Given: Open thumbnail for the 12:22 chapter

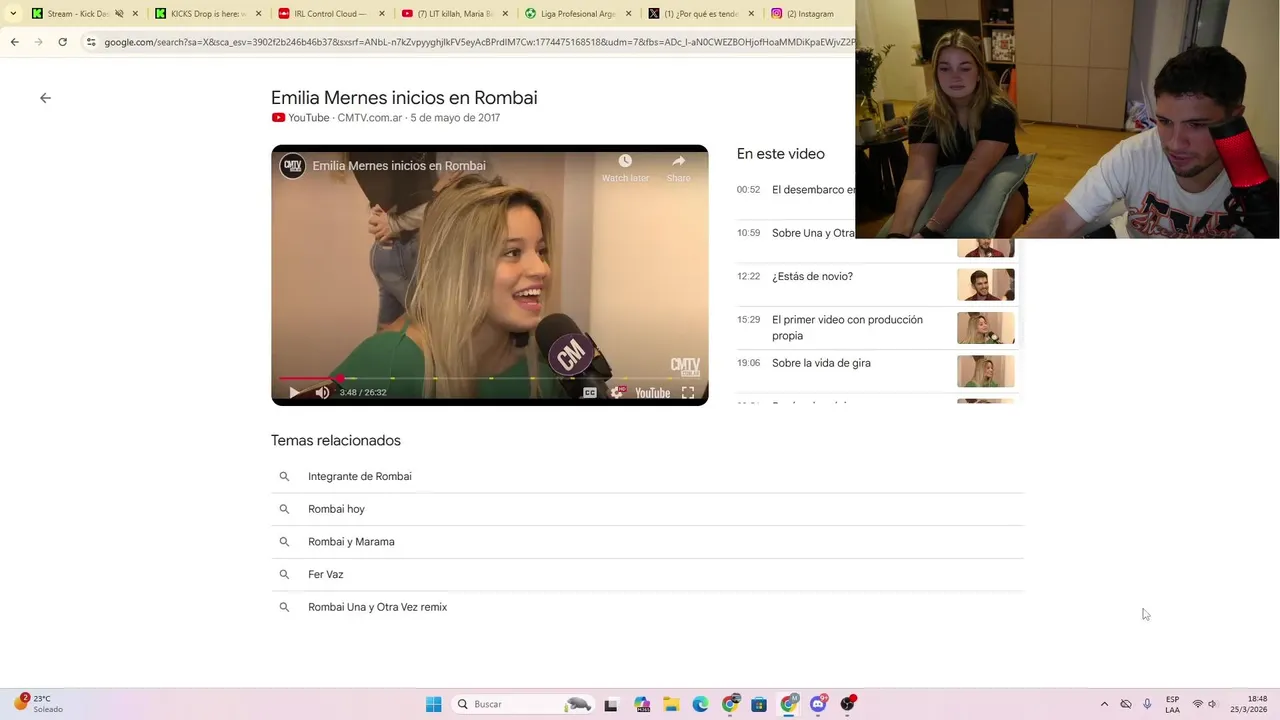Looking at the screenshot, I should pos(985,285).
